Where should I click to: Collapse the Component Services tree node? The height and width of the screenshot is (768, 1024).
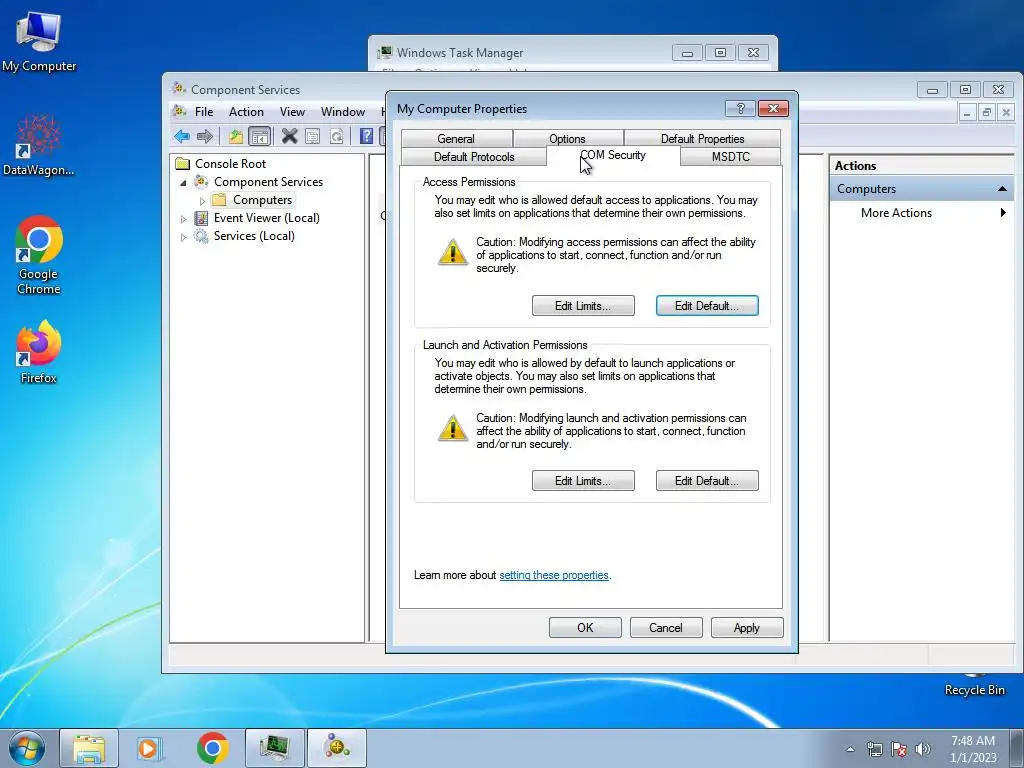[x=184, y=182]
